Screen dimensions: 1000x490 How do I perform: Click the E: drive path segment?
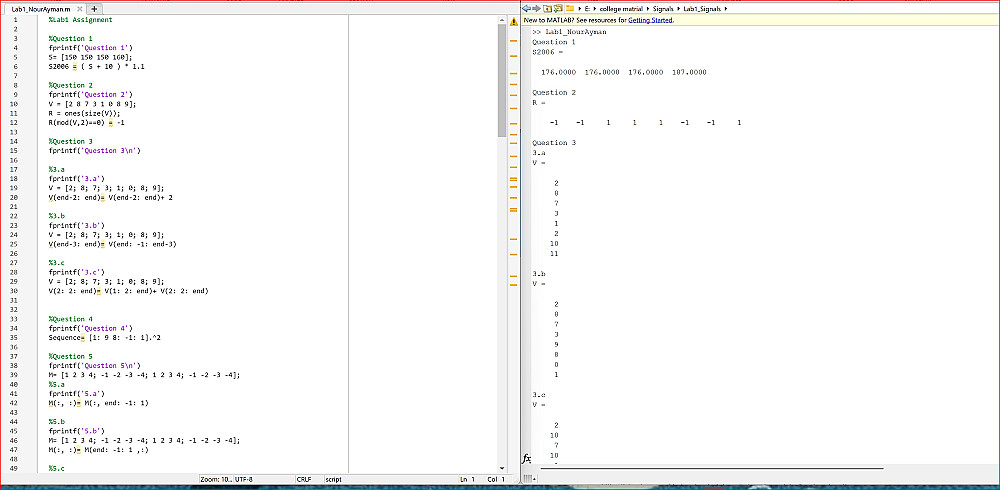[587, 9]
